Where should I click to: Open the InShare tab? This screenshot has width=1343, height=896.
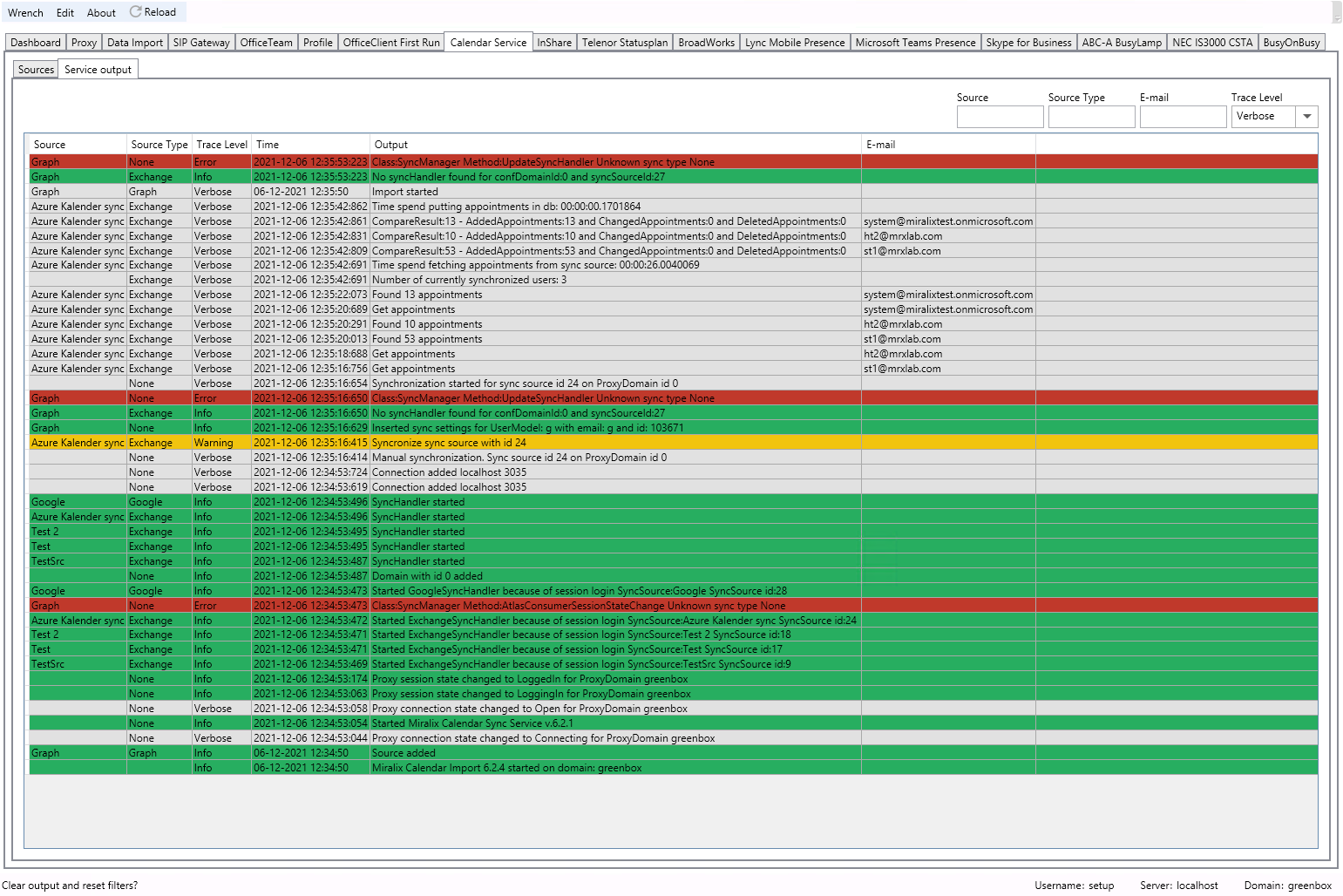tap(554, 43)
